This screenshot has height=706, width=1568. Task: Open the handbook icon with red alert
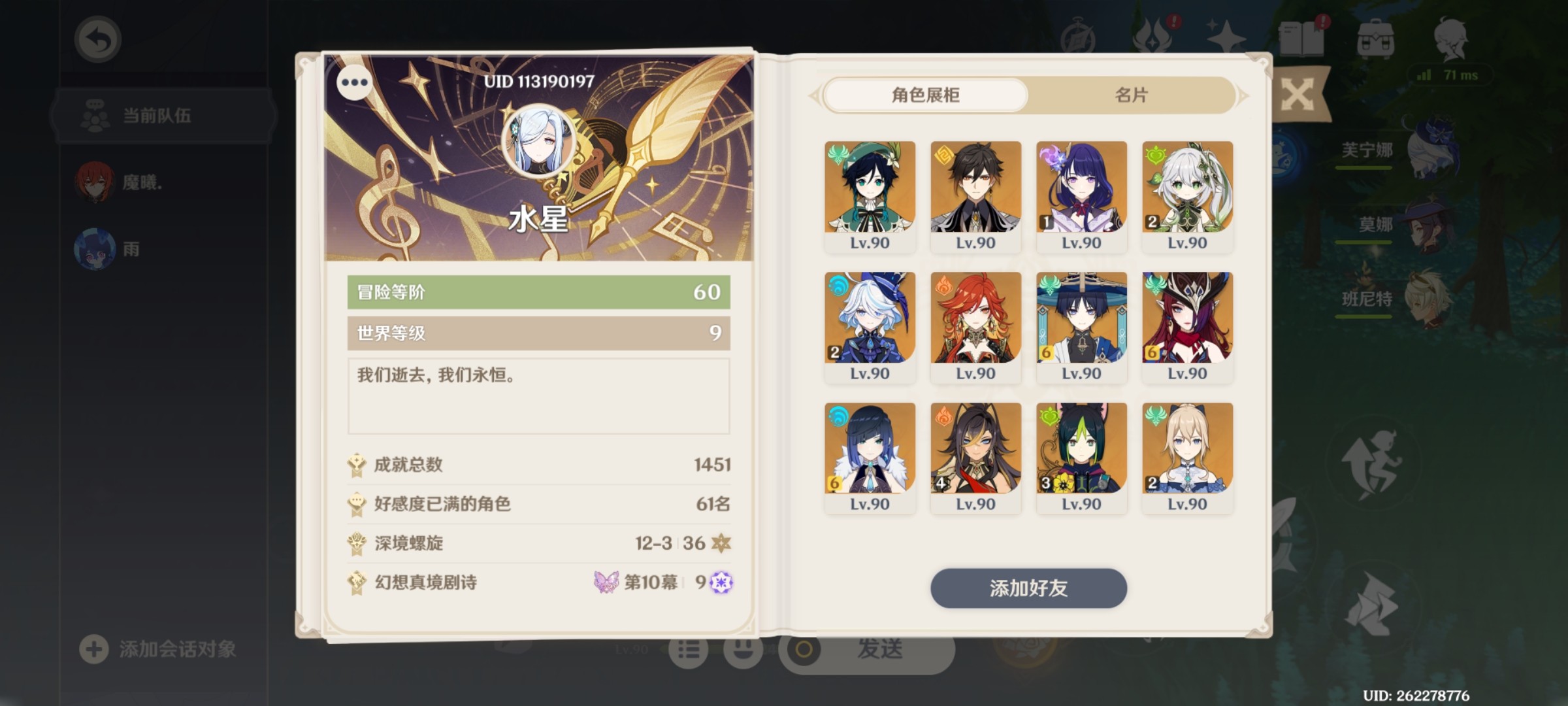pos(1302,38)
